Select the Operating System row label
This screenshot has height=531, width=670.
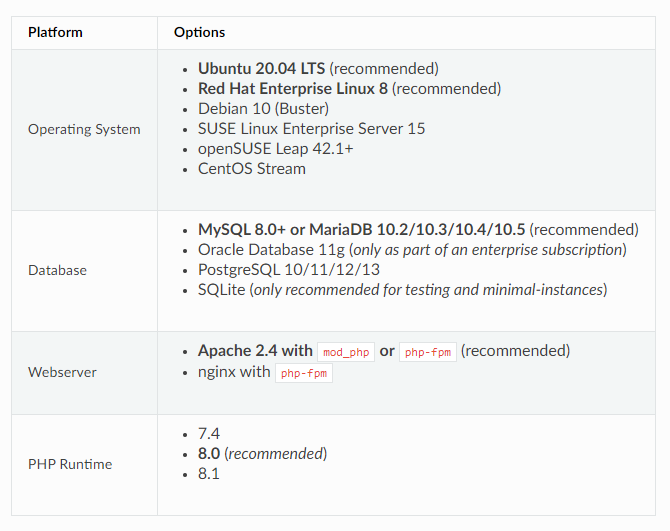[84, 129]
